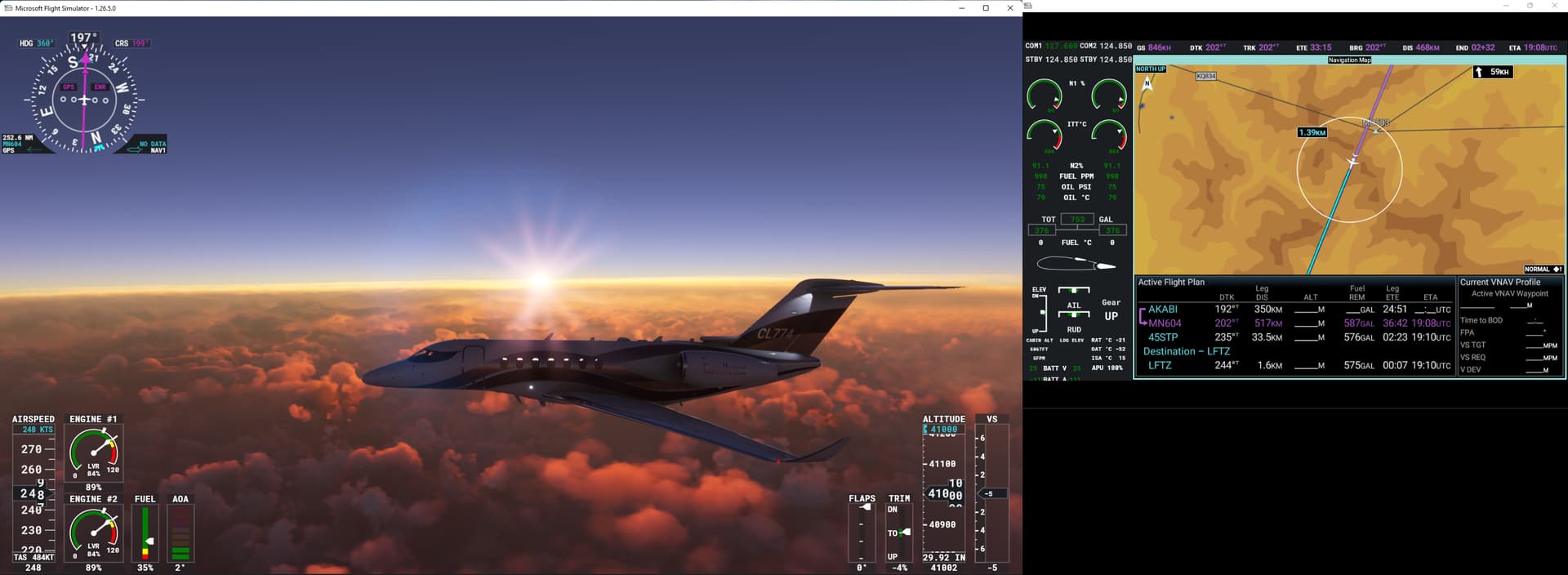
Task: Click the DIS 468KM data field
Action: [1421, 48]
